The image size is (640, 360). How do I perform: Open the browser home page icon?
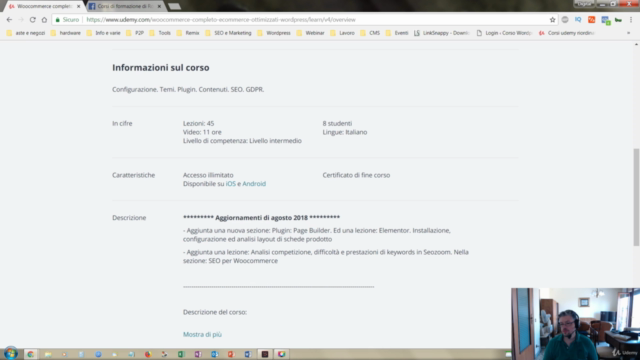pyautogui.click(x=44, y=20)
